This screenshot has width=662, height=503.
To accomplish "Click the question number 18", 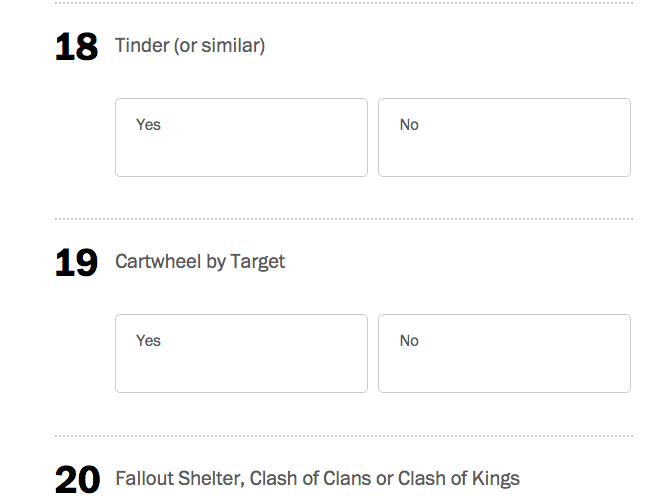I will click(x=76, y=47).
